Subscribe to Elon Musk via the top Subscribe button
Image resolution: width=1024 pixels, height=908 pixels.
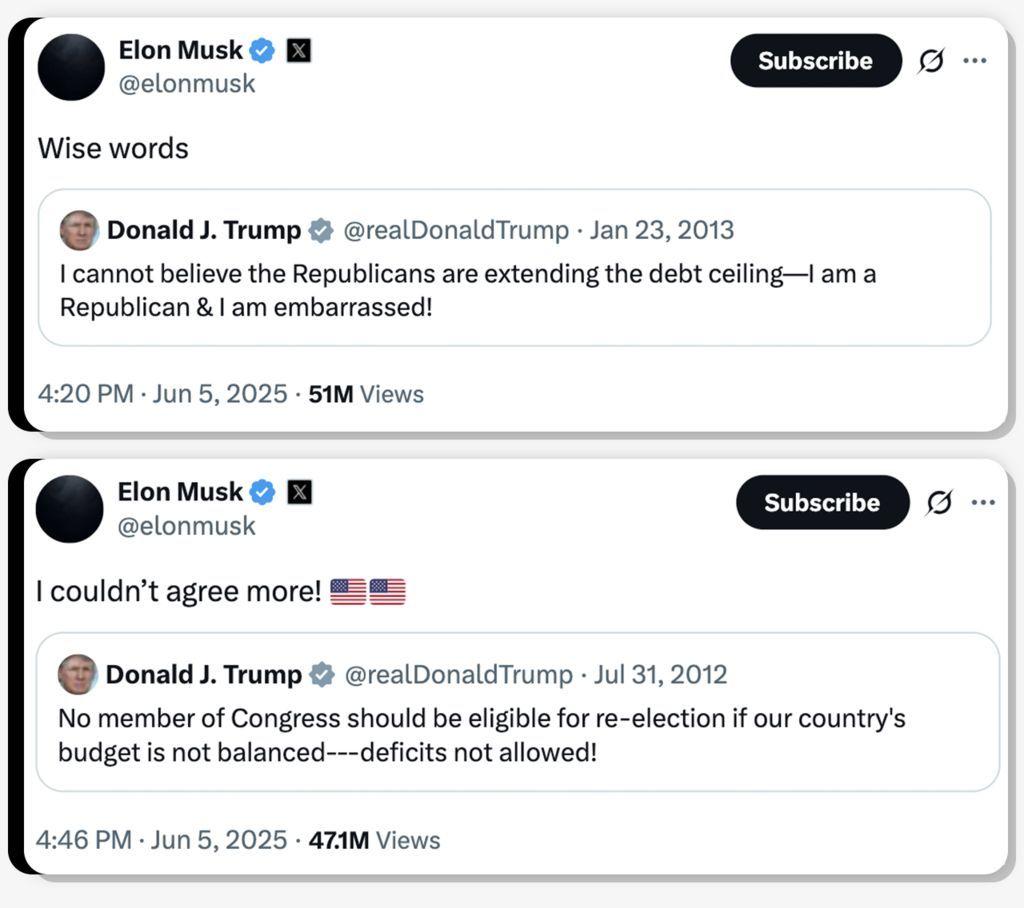click(814, 60)
